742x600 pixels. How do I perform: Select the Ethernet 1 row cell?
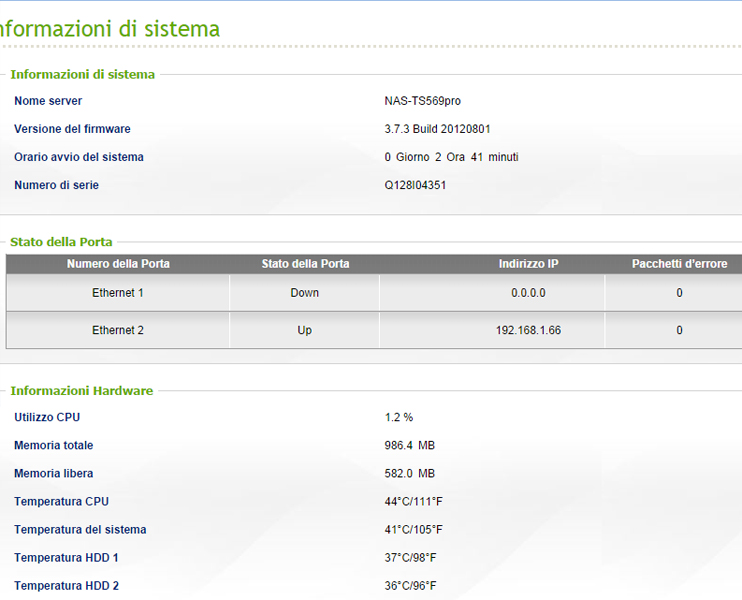tap(118, 293)
